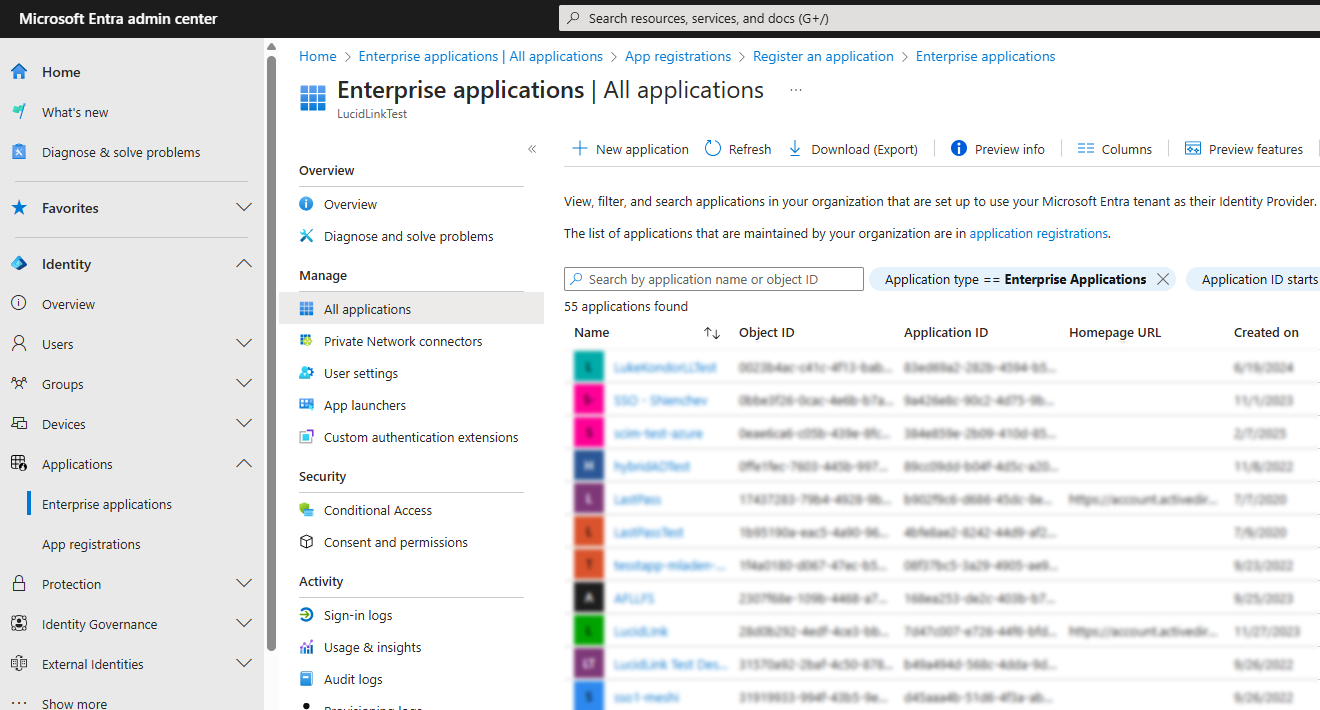
Task: Open App registrations in left nav
Action: pos(91,544)
